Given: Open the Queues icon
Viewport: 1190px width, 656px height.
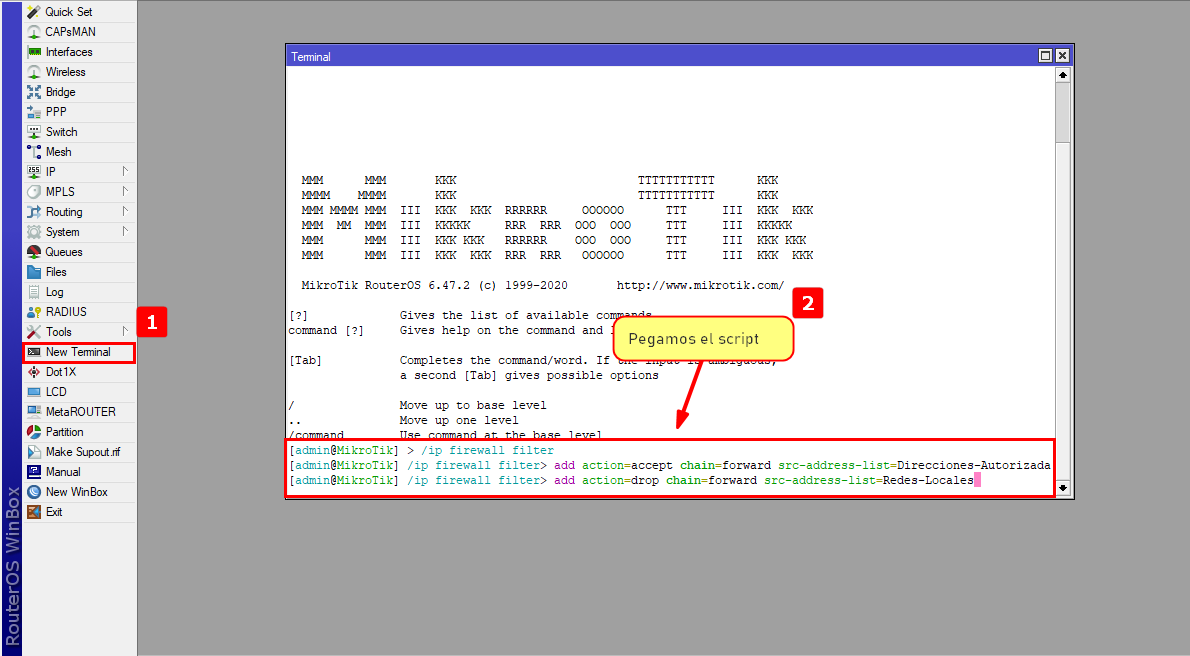Looking at the screenshot, I should coord(34,252).
